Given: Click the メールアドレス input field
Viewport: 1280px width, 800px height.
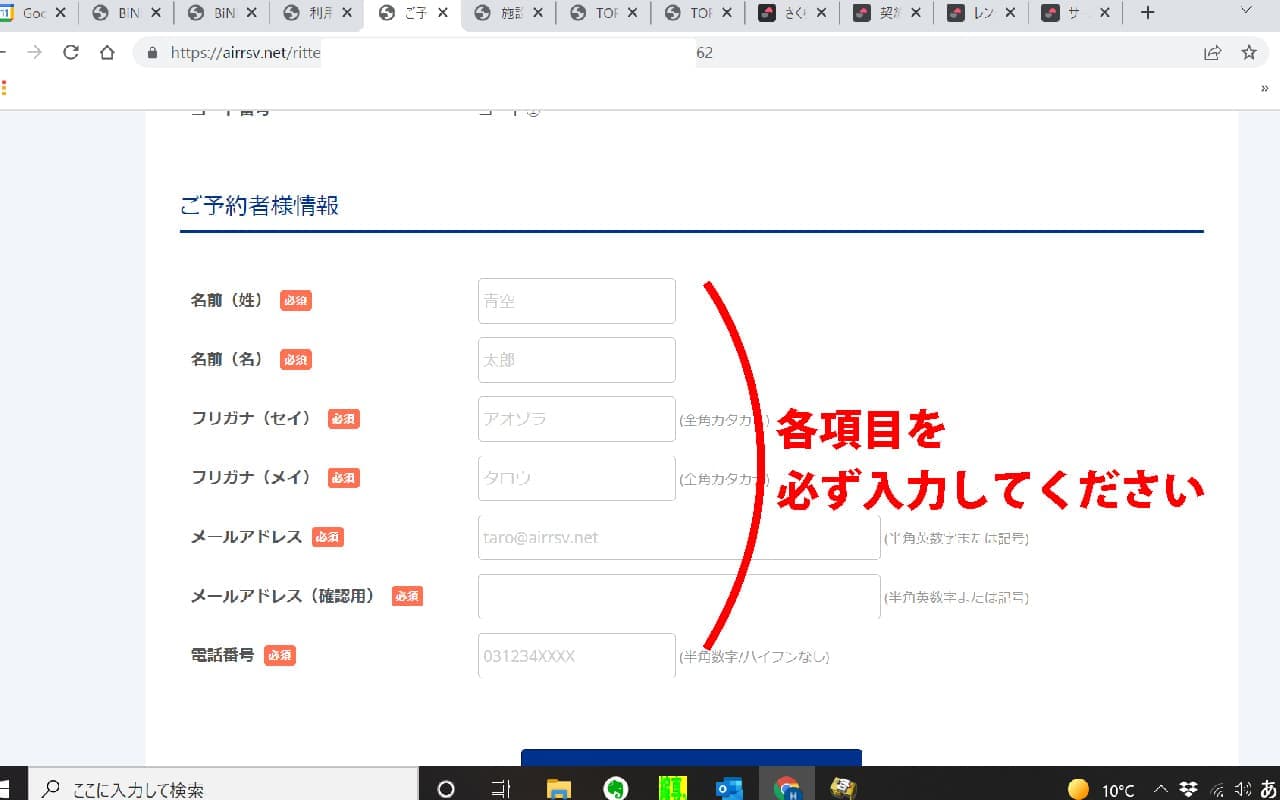Looking at the screenshot, I should 678,537.
